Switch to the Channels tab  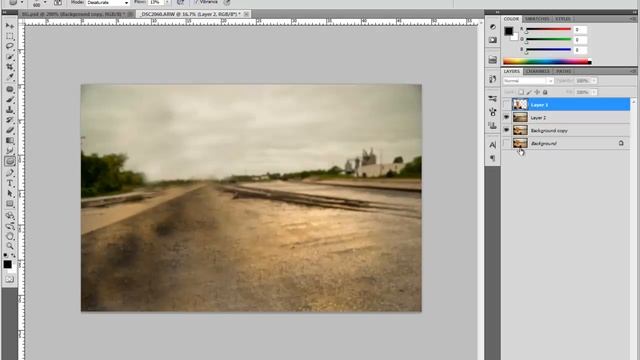coord(538,71)
